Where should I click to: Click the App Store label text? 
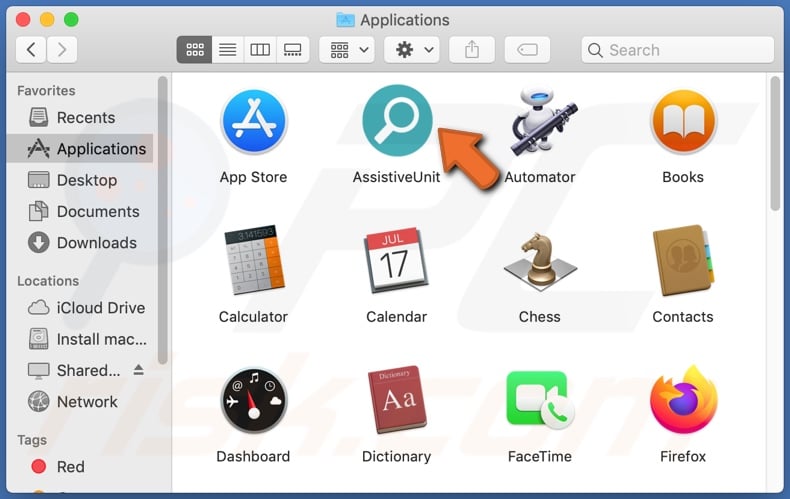pos(253,177)
